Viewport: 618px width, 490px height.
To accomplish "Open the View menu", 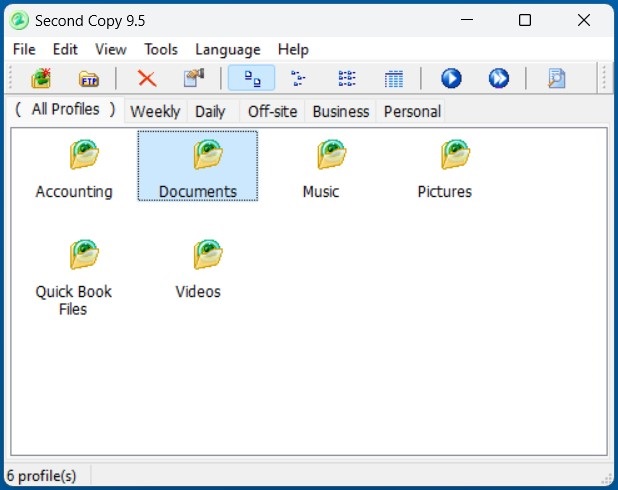I will [110, 50].
